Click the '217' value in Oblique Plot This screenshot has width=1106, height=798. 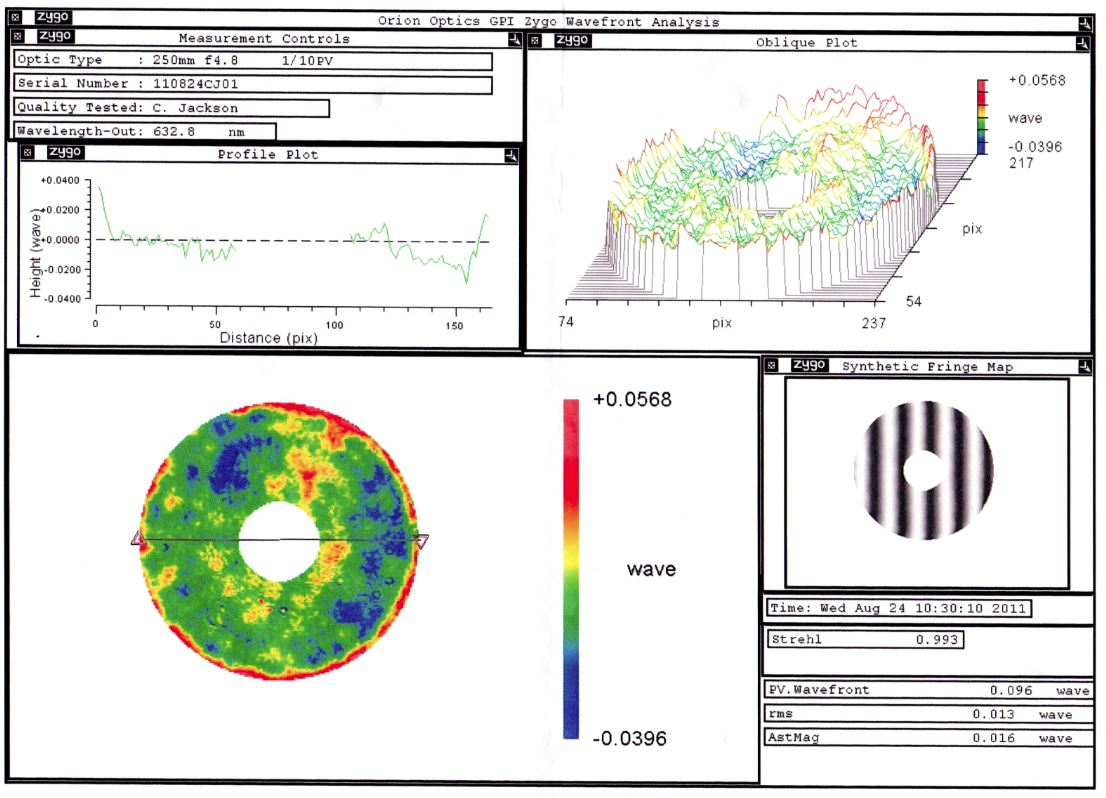[1021, 163]
